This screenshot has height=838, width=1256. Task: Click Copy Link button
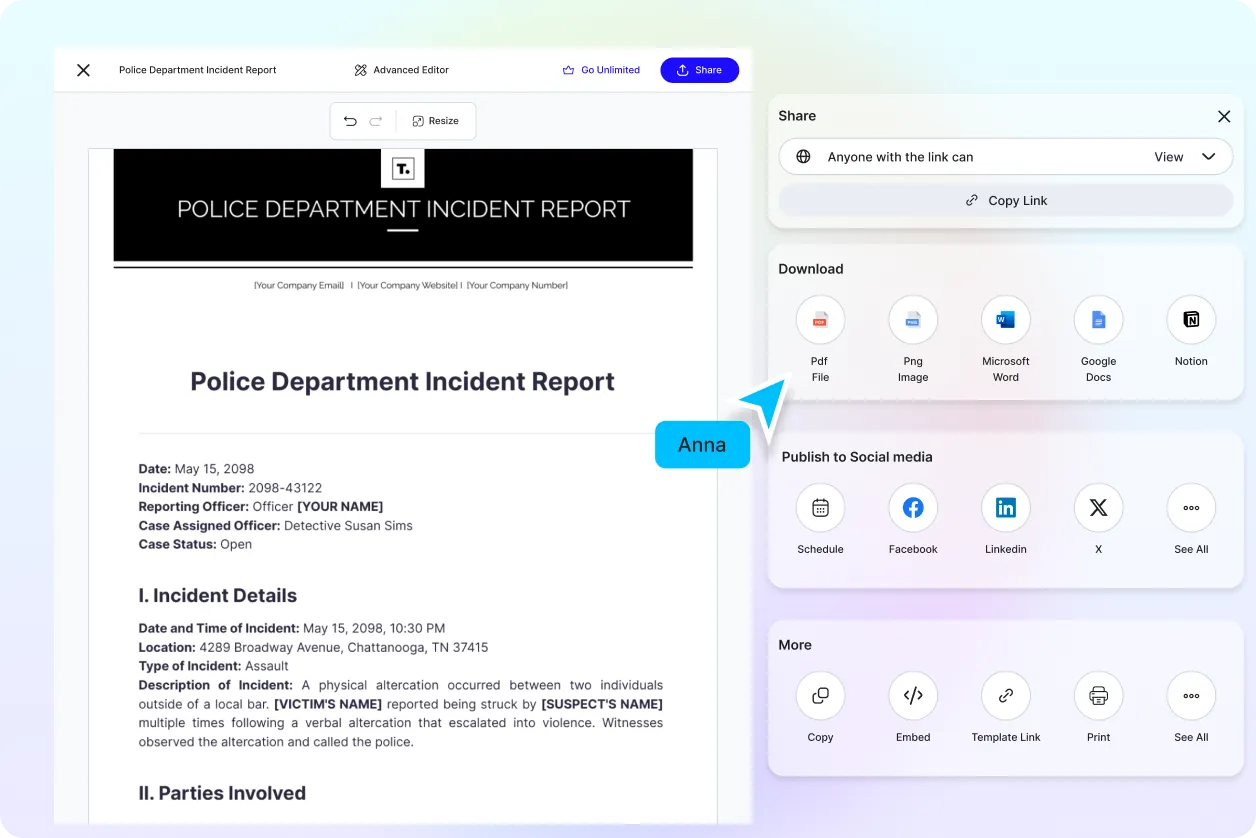[1006, 200]
